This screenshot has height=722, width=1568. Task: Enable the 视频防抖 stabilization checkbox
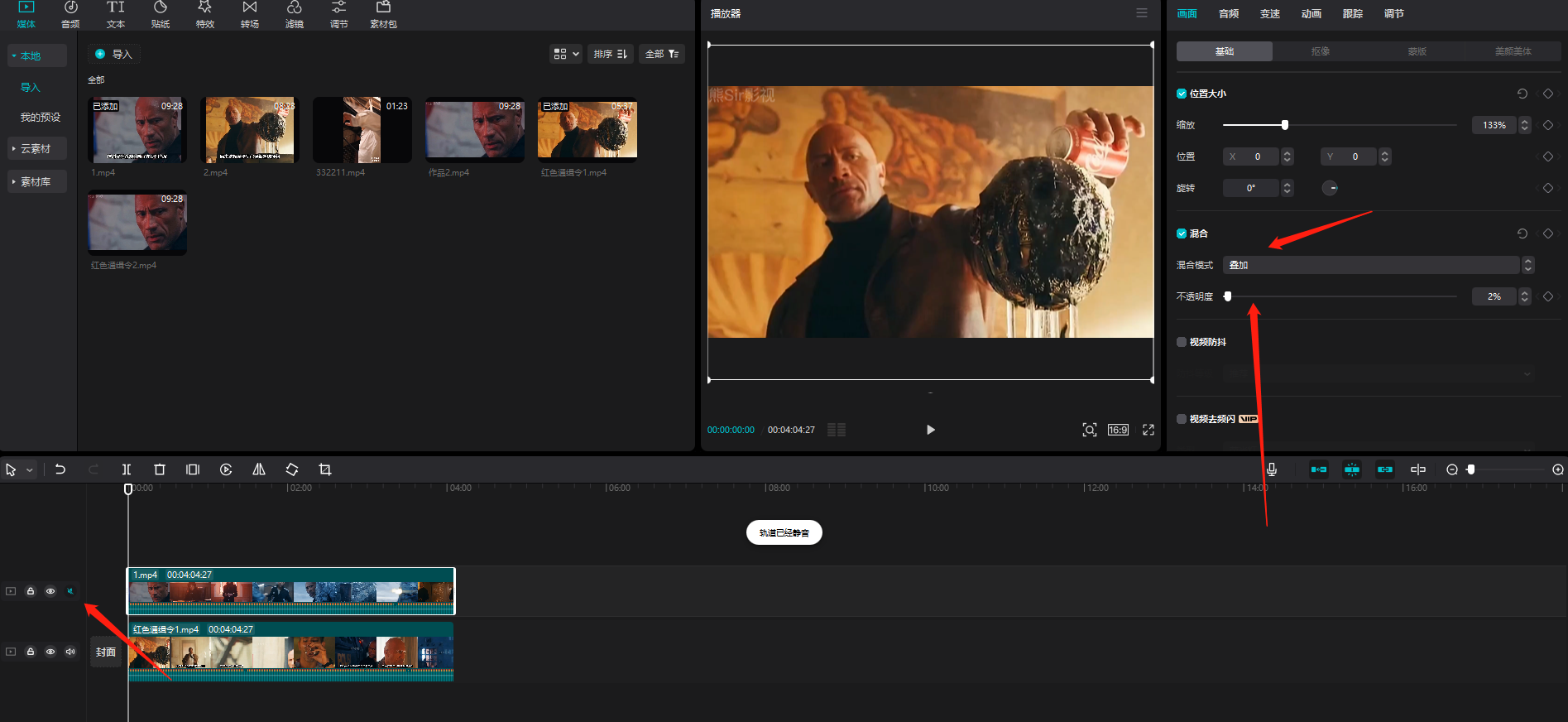tap(1182, 342)
